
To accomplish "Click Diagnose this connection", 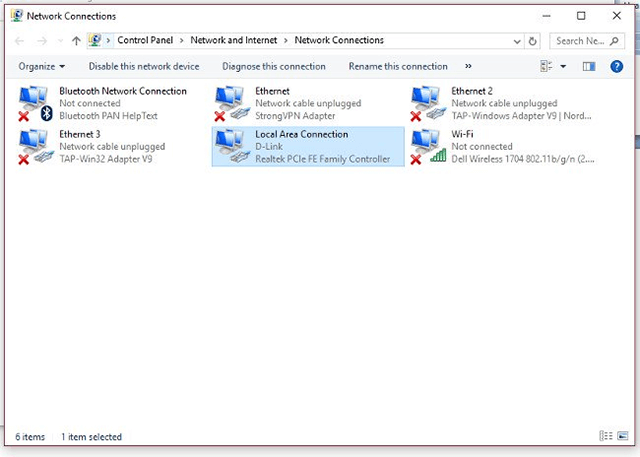I will (x=274, y=66).
